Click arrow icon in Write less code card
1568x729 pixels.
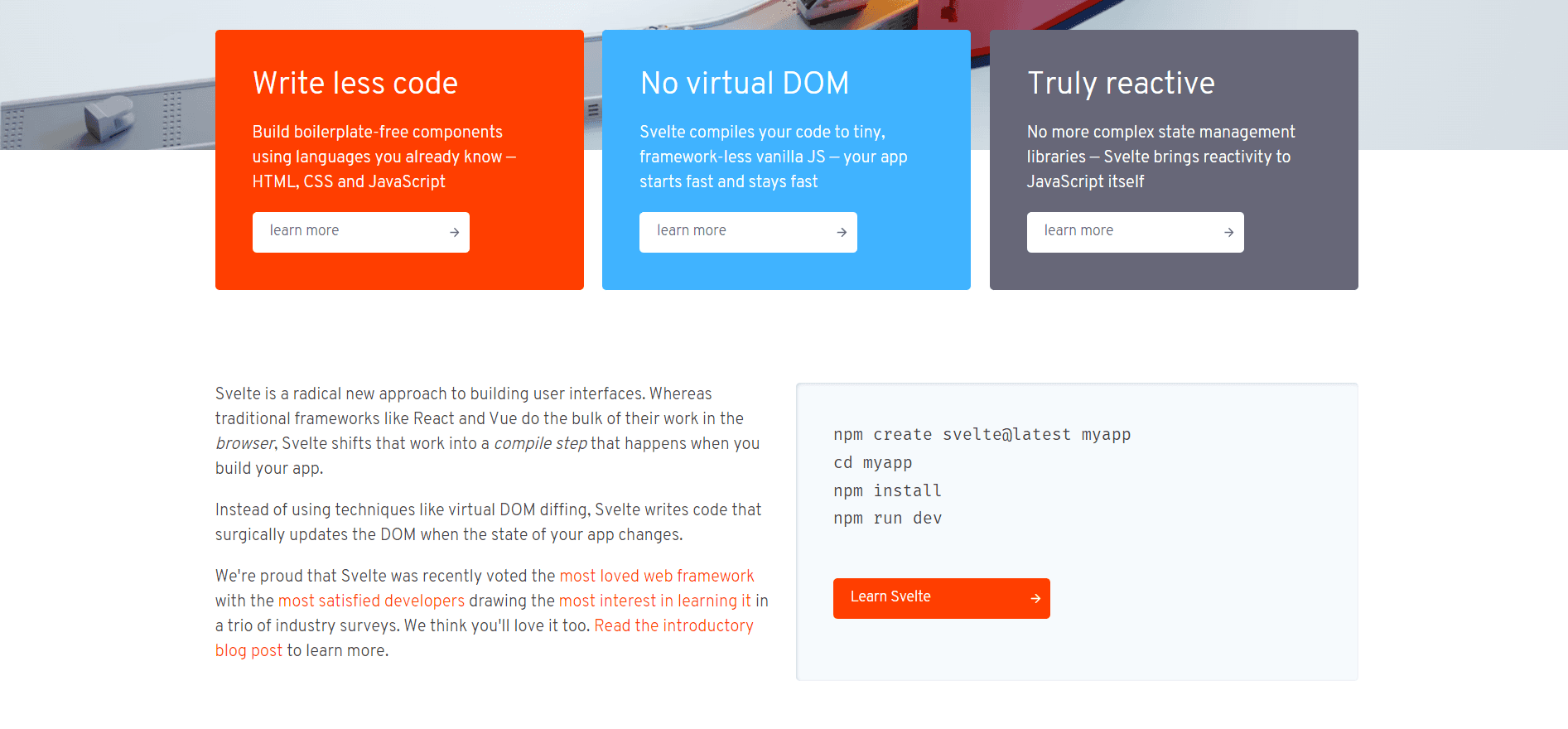(454, 233)
